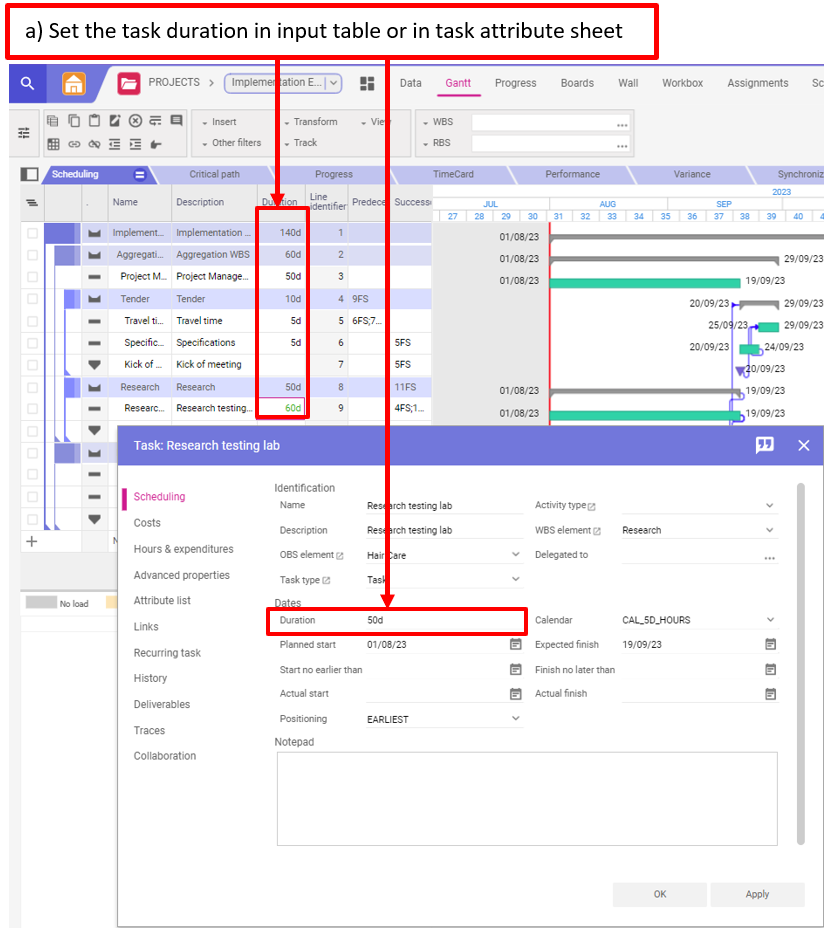Click the dashboard tiles icon beside Data
Screen dimensions: 827x930
point(367,84)
